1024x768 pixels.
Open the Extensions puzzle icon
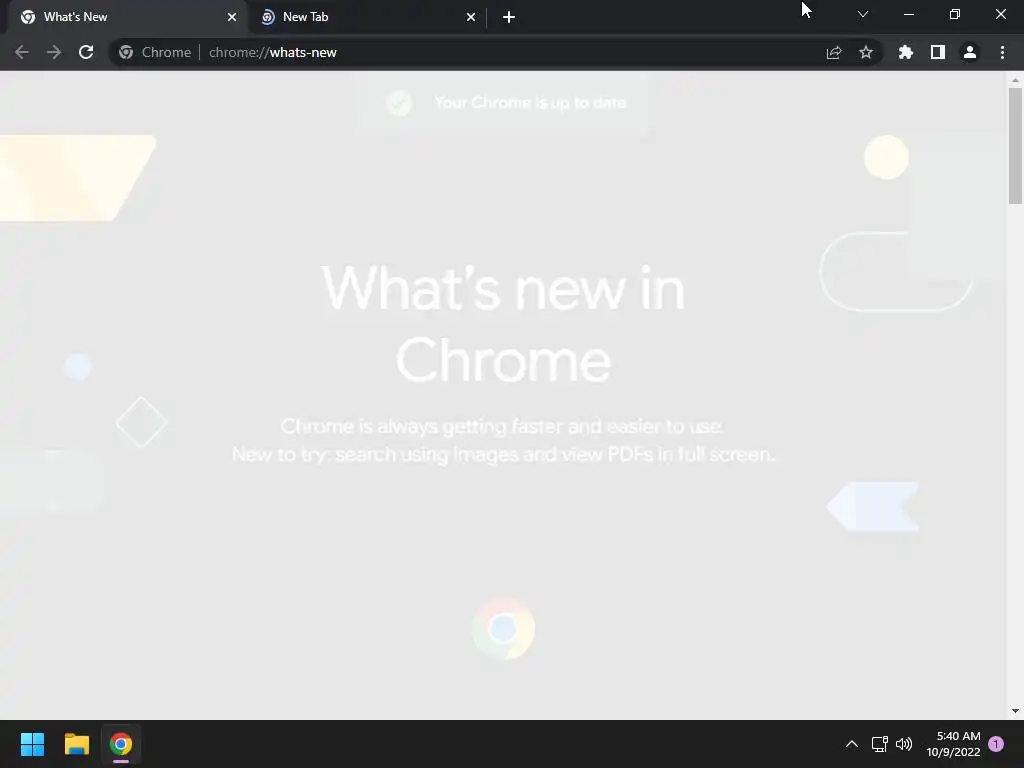point(906,52)
